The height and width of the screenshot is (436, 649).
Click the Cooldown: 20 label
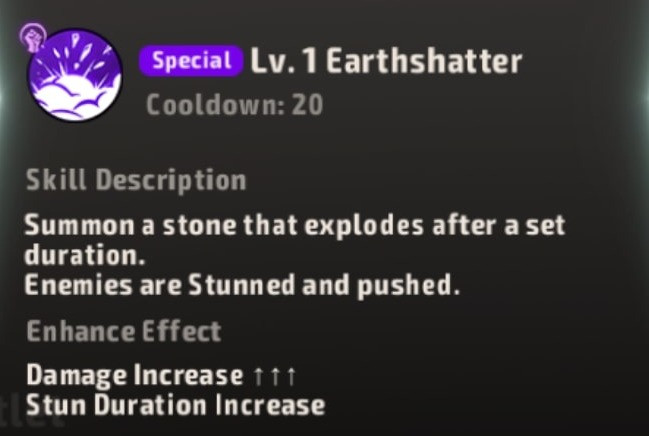click(234, 105)
